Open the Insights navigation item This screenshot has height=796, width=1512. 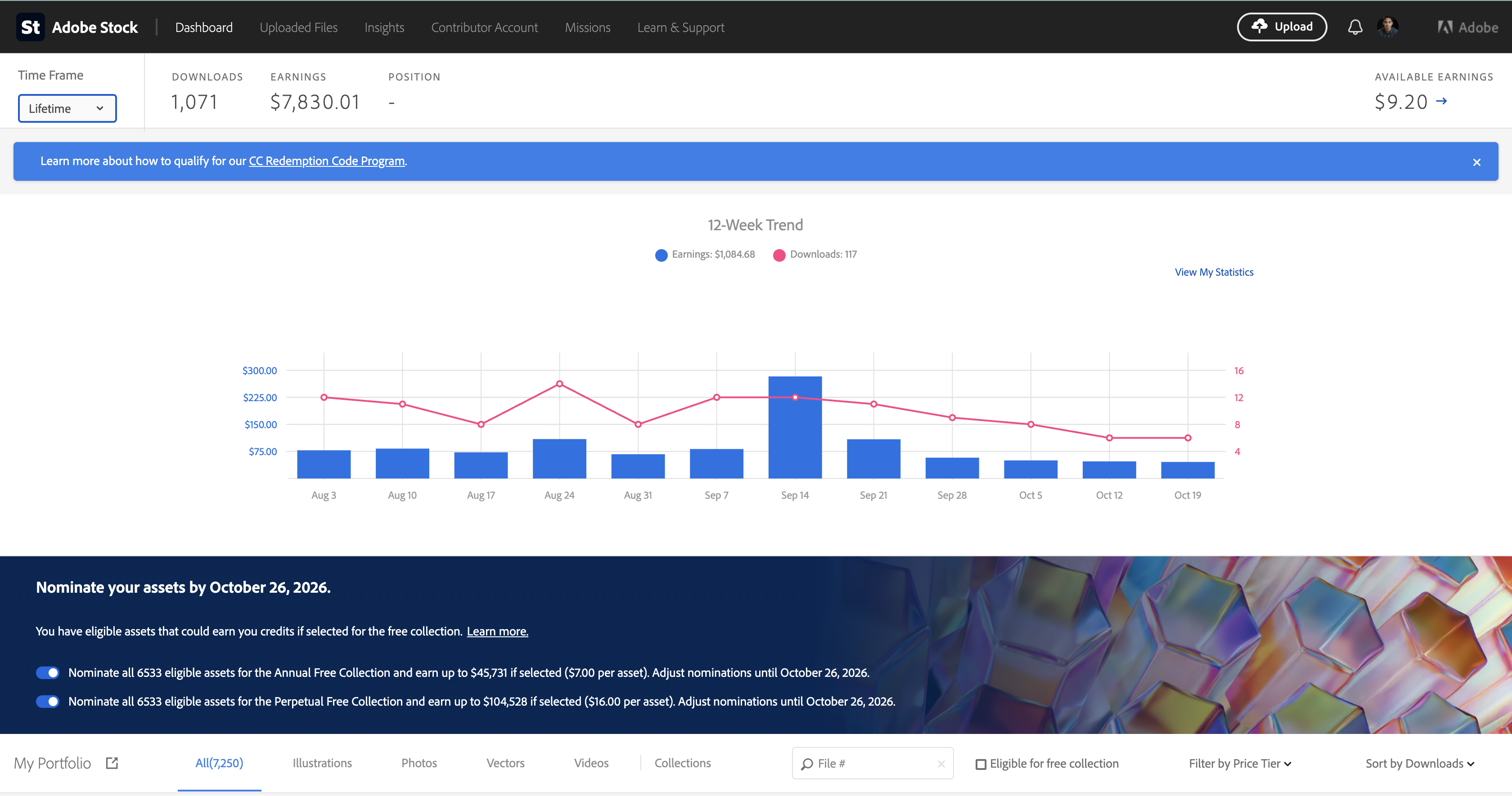coord(384,27)
